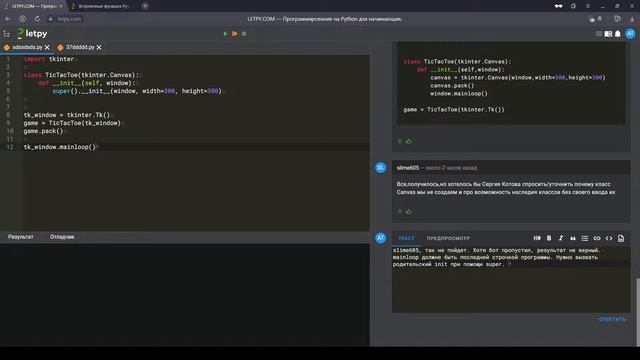The height and width of the screenshot is (360, 640).
Task: Apply italic formatting in comment editor
Action: [x=561, y=238]
